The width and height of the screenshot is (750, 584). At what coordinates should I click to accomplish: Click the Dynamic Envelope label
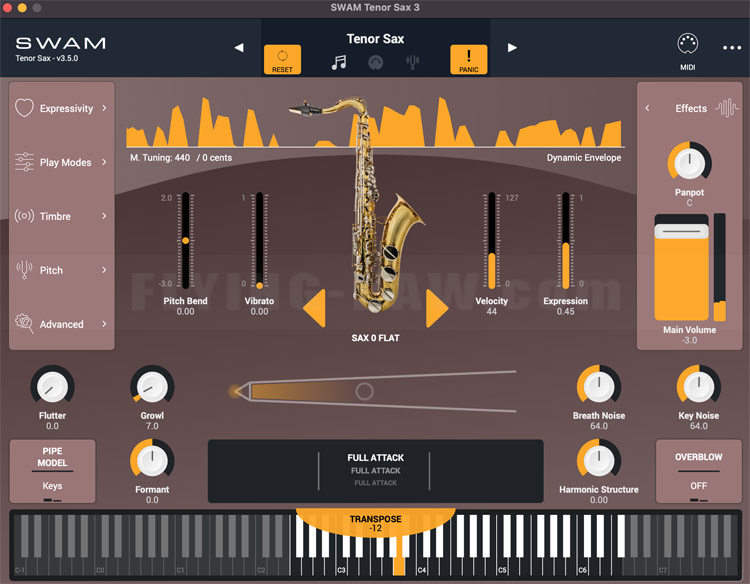tap(584, 157)
